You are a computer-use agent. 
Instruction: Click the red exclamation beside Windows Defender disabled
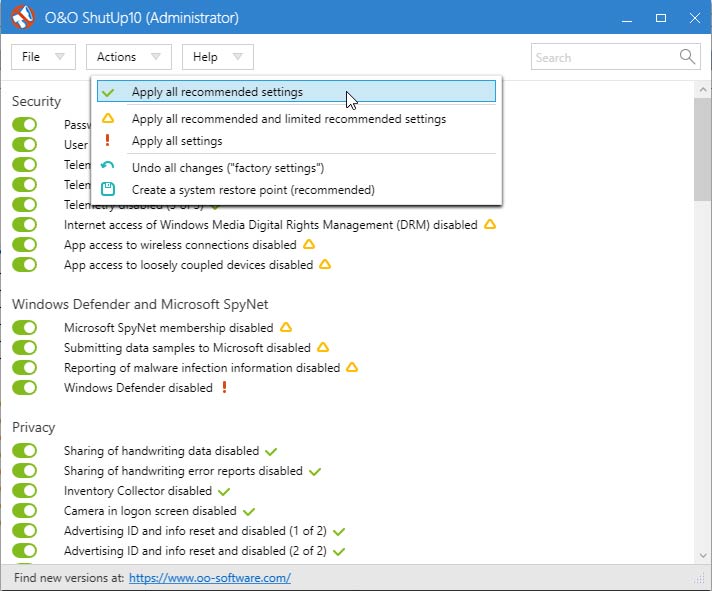click(224, 387)
